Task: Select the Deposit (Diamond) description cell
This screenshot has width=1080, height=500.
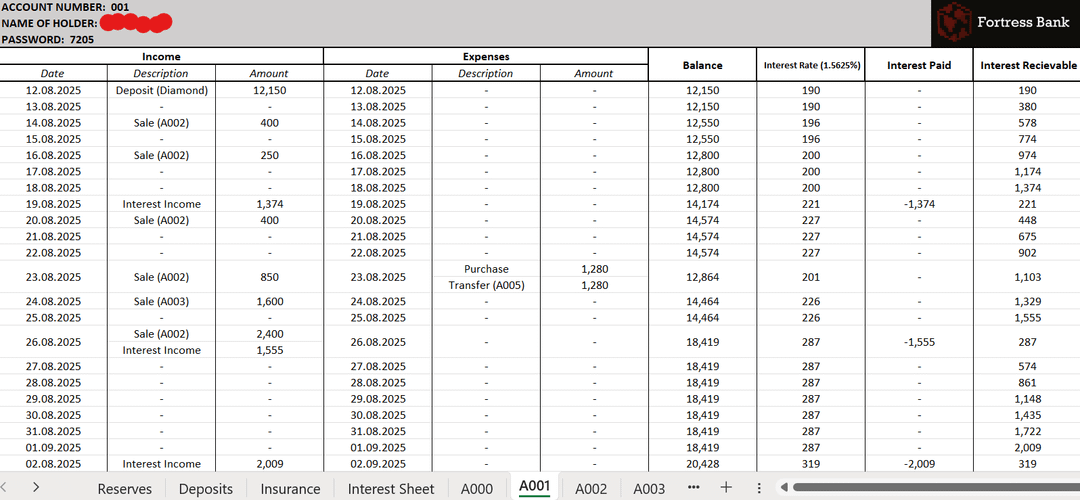Action: pyautogui.click(x=161, y=90)
